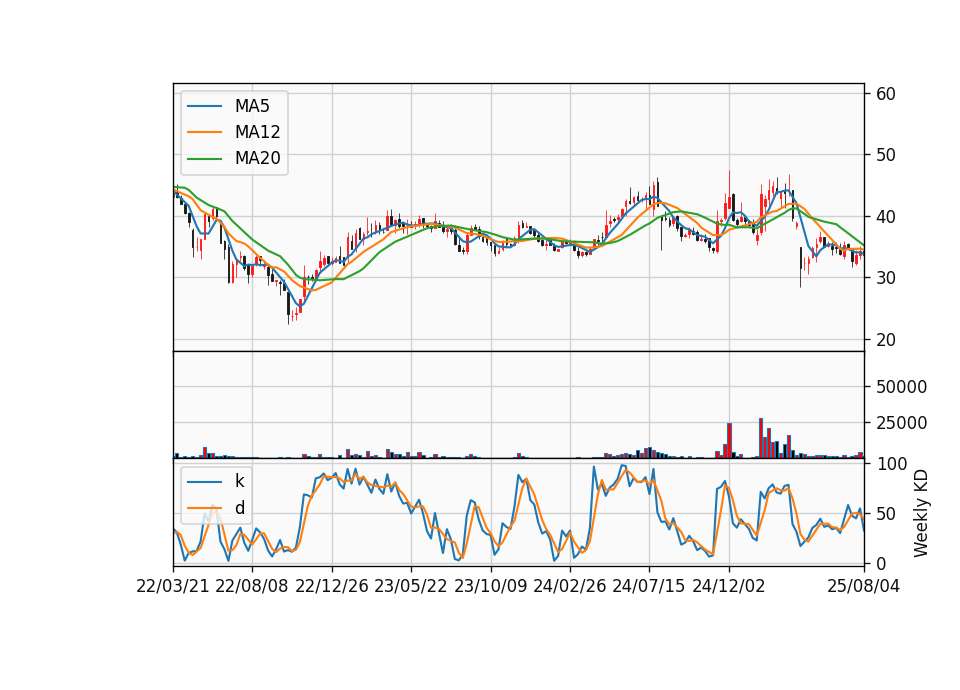The width and height of the screenshot is (960, 690).
Task: Click the 22/08/08 date label
Action: pos(252,586)
